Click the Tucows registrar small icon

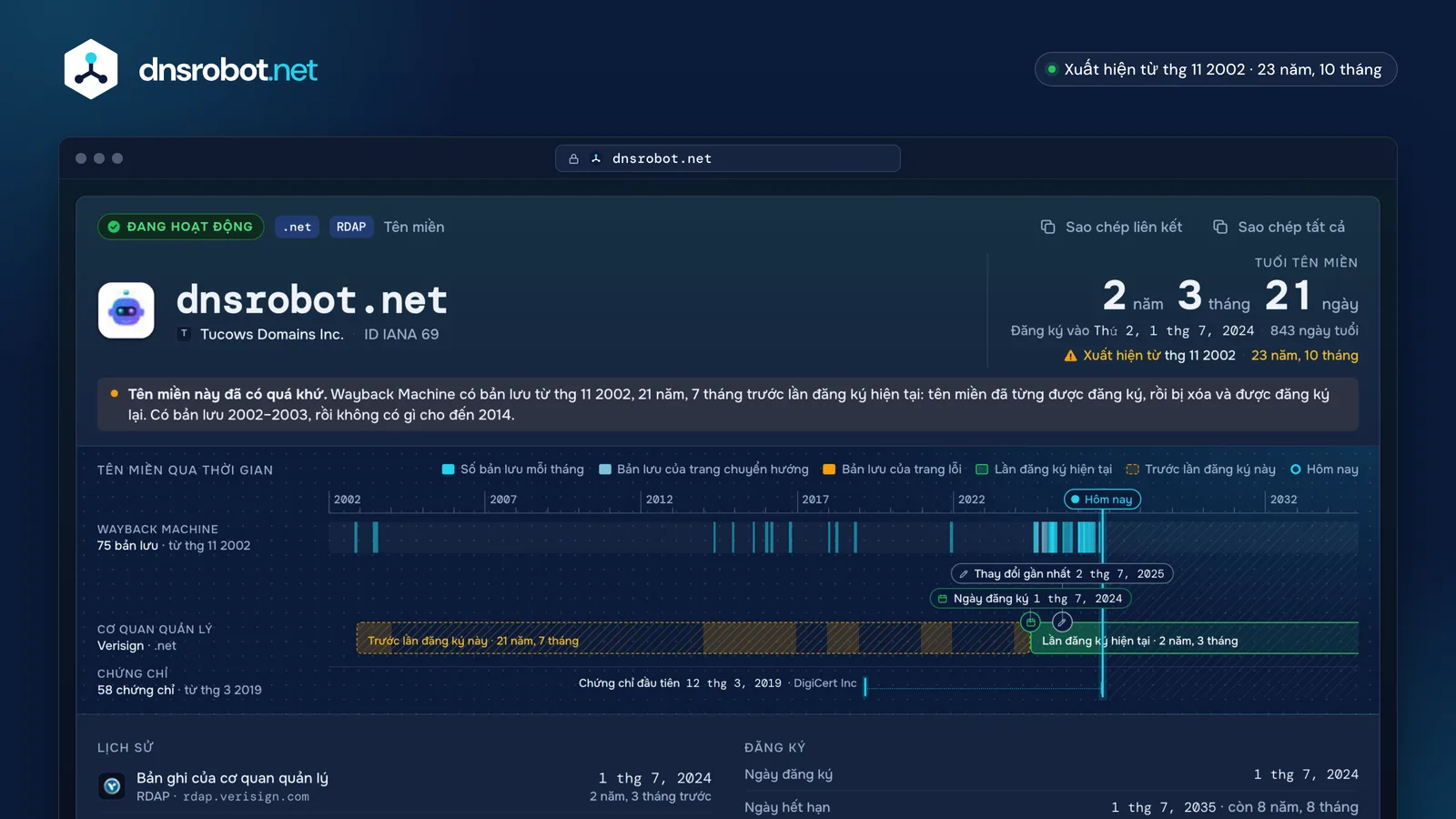point(185,334)
